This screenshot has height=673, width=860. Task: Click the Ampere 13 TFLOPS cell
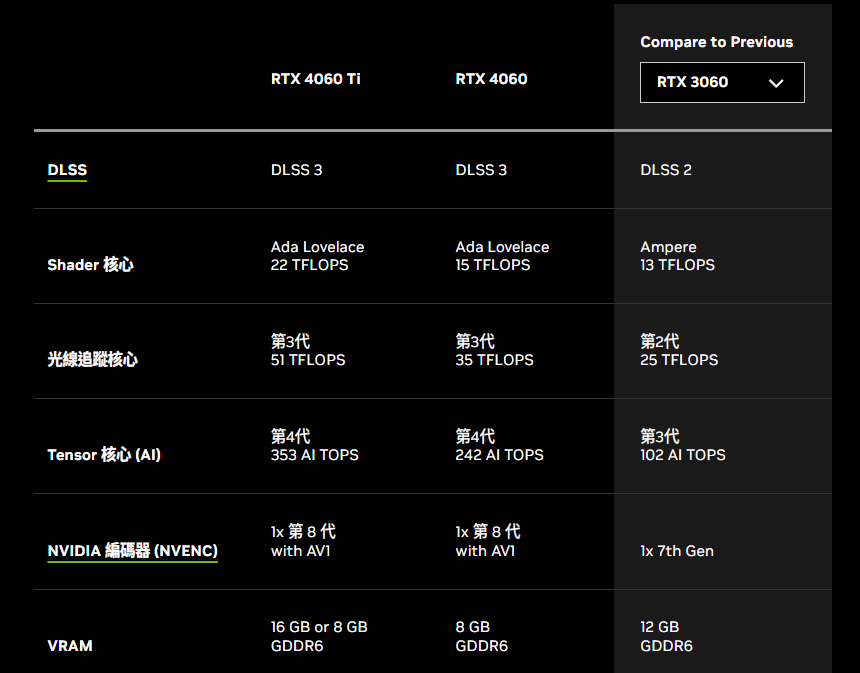pyautogui.click(x=677, y=256)
